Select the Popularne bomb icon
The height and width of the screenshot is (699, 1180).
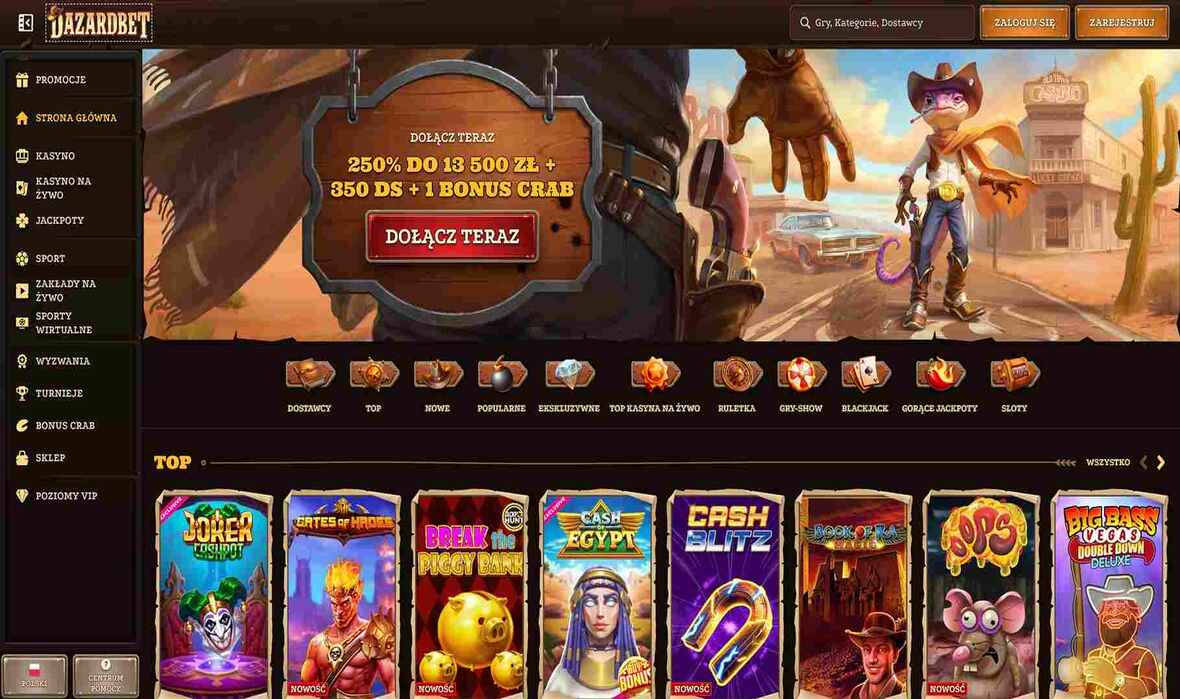pos(501,375)
